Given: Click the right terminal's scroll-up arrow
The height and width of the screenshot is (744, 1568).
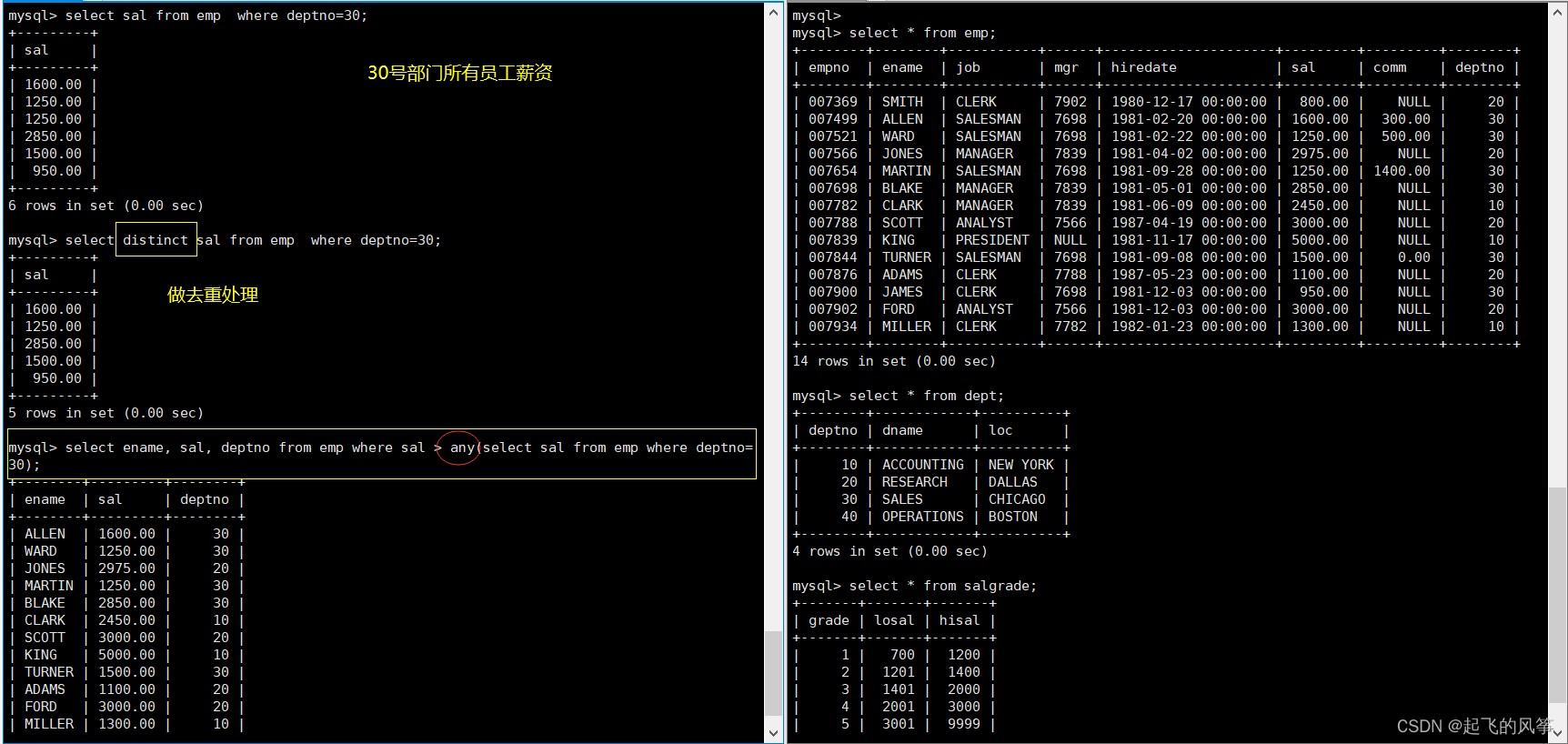Looking at the screenshot, I should [x=1557, y=12].
